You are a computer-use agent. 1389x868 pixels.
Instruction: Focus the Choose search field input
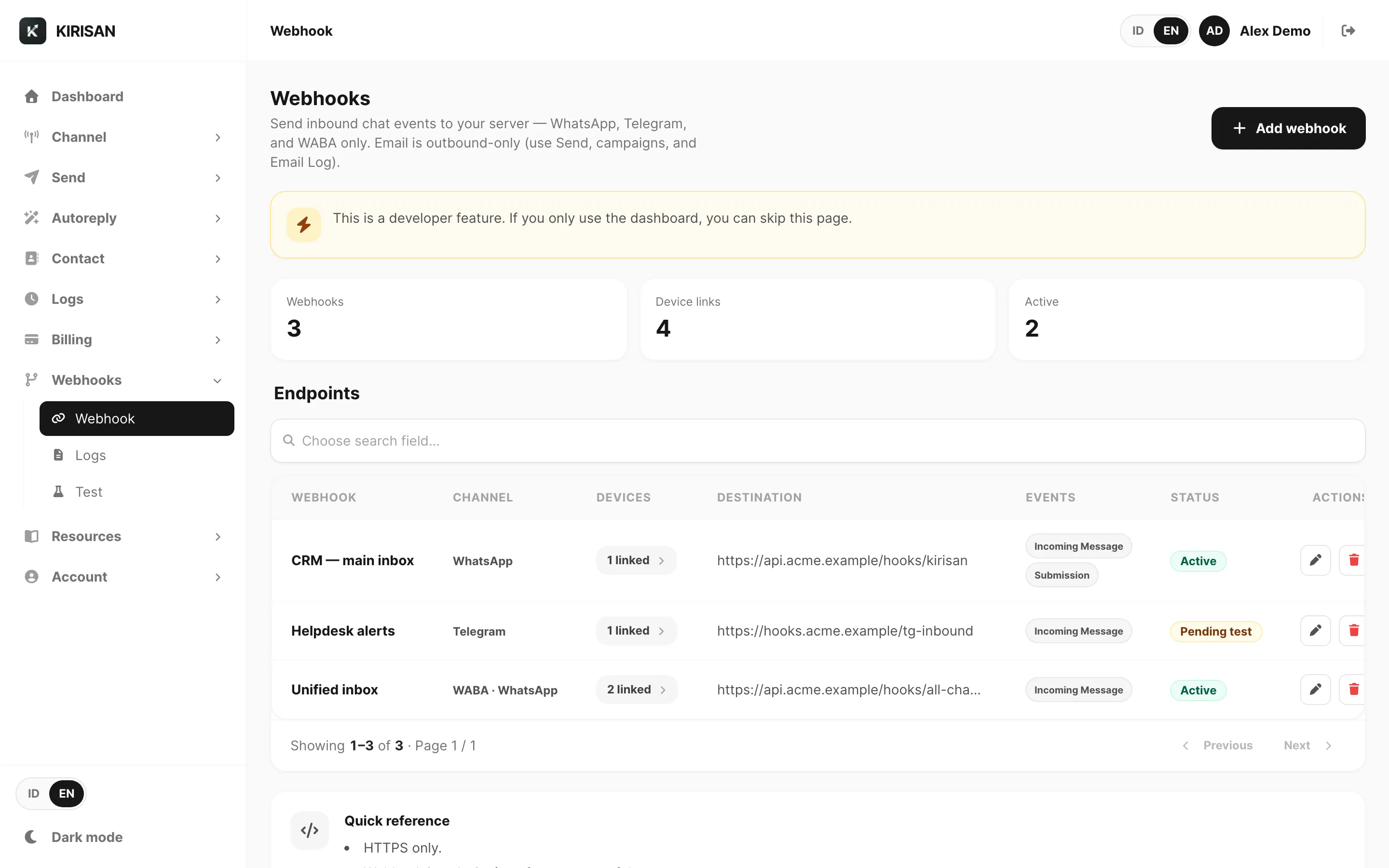[817, 440]
